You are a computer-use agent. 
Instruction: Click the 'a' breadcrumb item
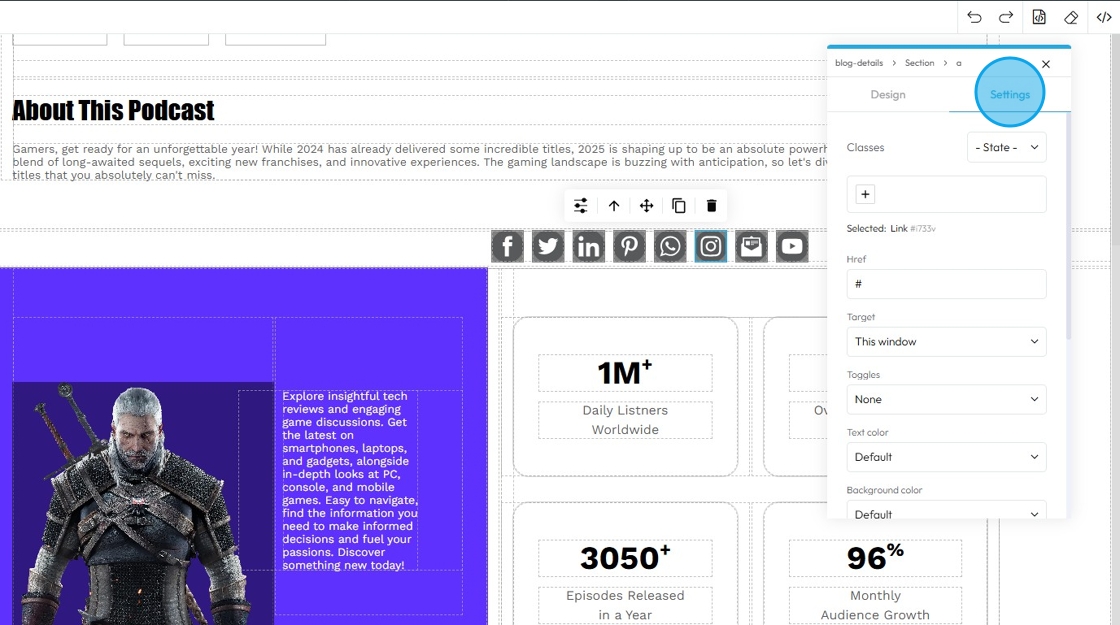point(959,63)
